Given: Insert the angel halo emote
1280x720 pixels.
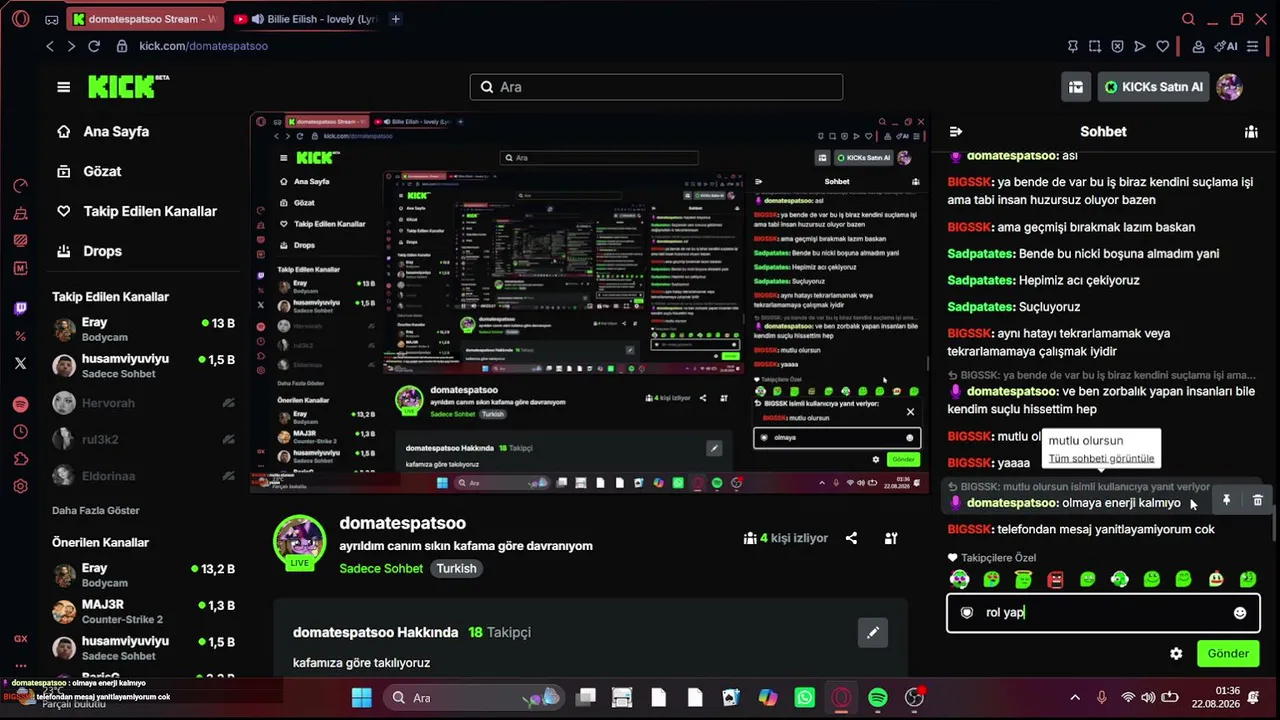Looking at the screenshot, I should click(1023, 579).
